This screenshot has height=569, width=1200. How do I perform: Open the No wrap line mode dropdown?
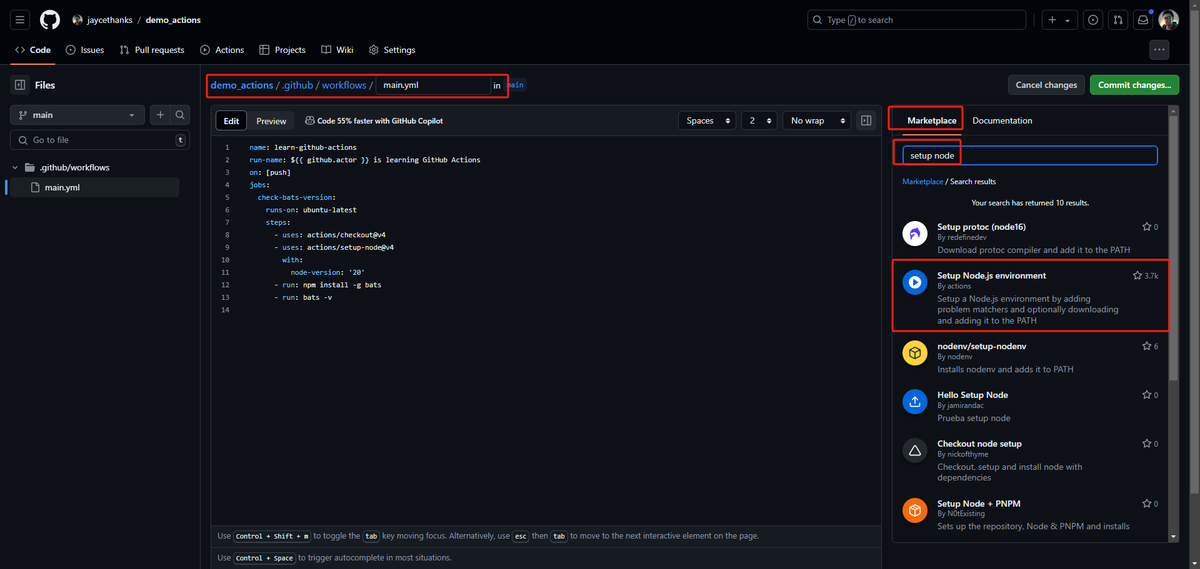pyautogui.click(x=815, y=121)
